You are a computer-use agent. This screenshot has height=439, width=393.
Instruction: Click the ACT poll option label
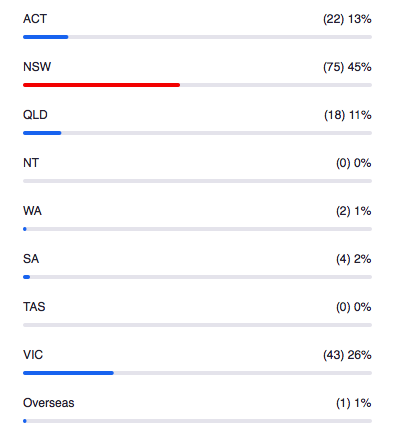(35, 19)
